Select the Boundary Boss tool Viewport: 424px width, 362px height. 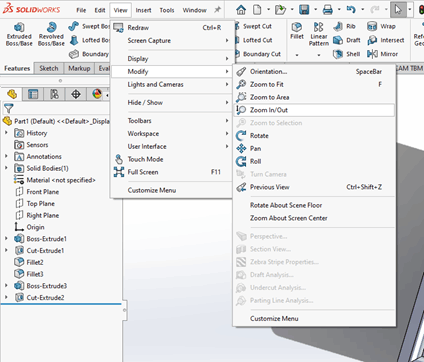(x=89, y=54)
